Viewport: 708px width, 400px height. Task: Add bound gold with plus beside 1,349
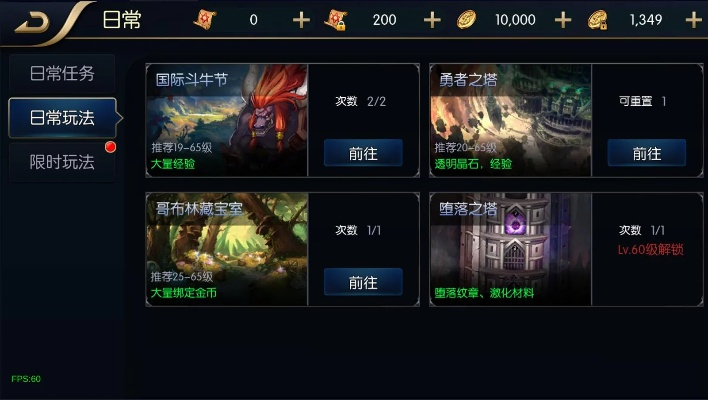click(694, 20)
